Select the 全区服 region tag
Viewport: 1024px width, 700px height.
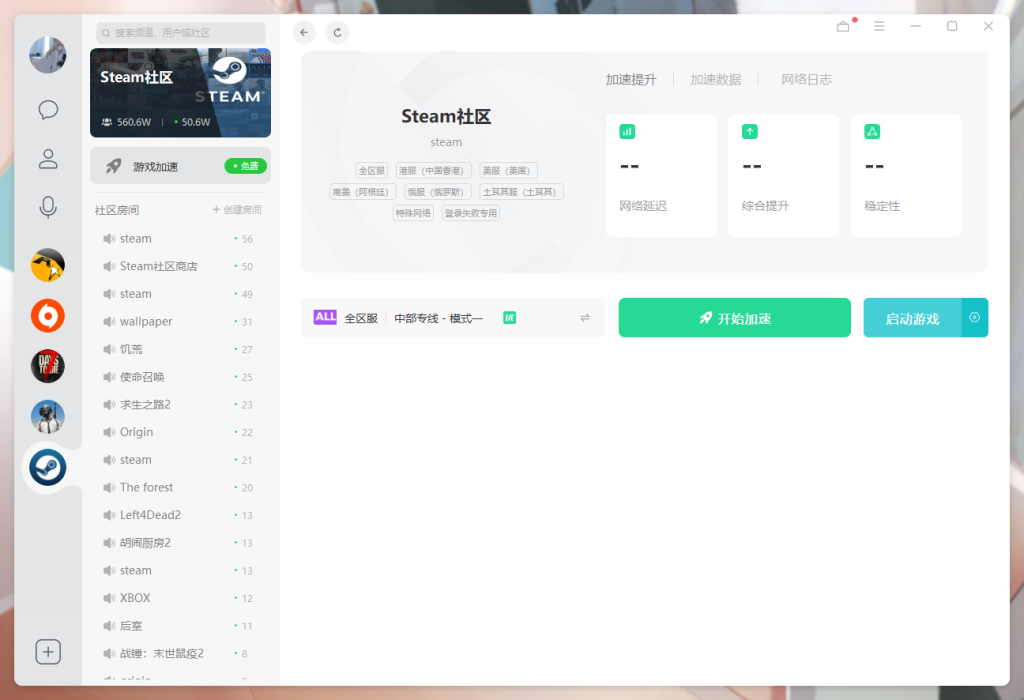pos(372,170)
